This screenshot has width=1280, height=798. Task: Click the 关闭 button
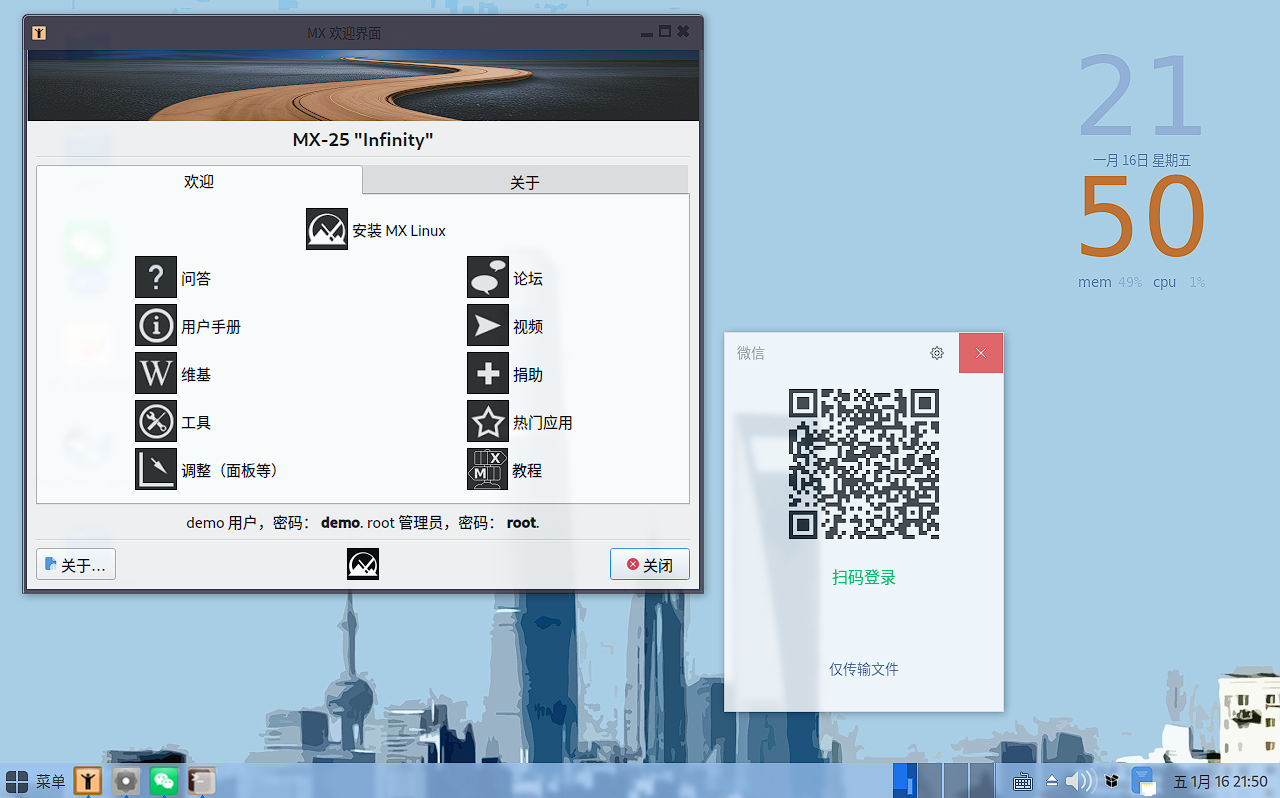coord(650,564)
